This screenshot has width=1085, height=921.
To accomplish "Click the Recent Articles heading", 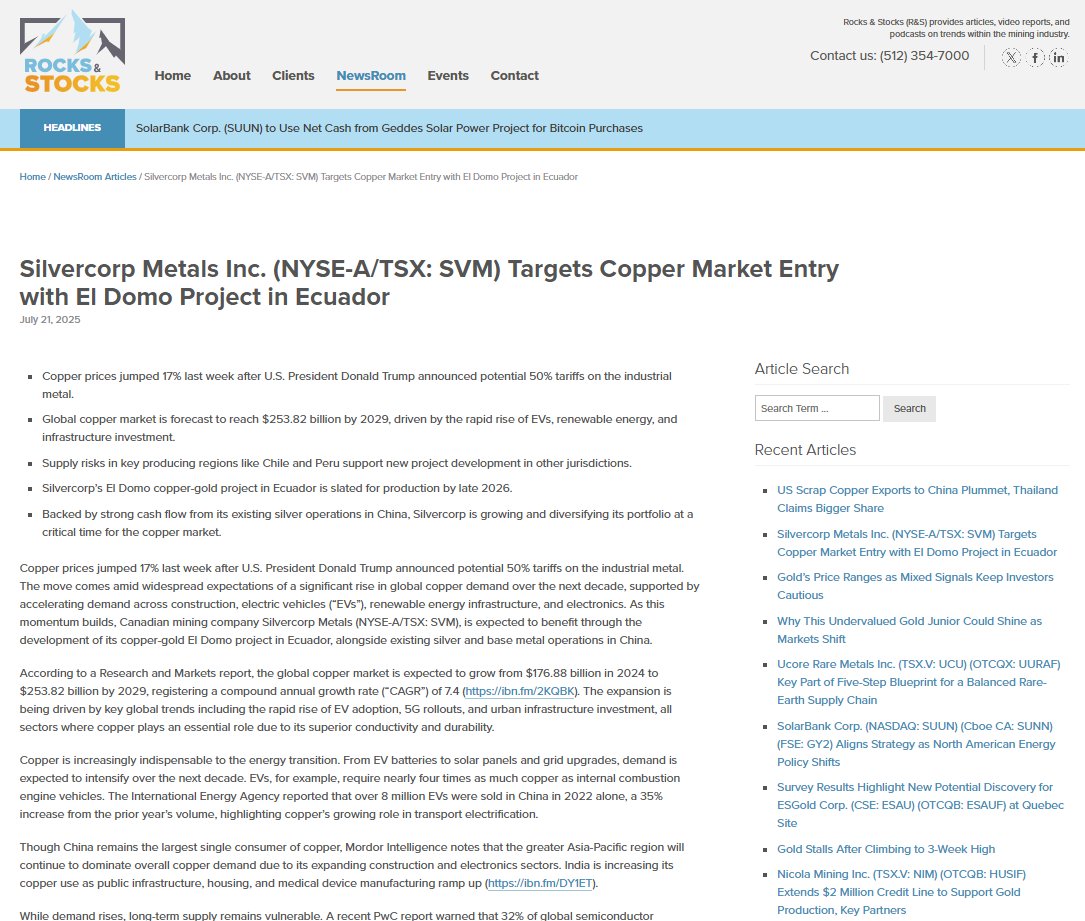I will [805, 450].
